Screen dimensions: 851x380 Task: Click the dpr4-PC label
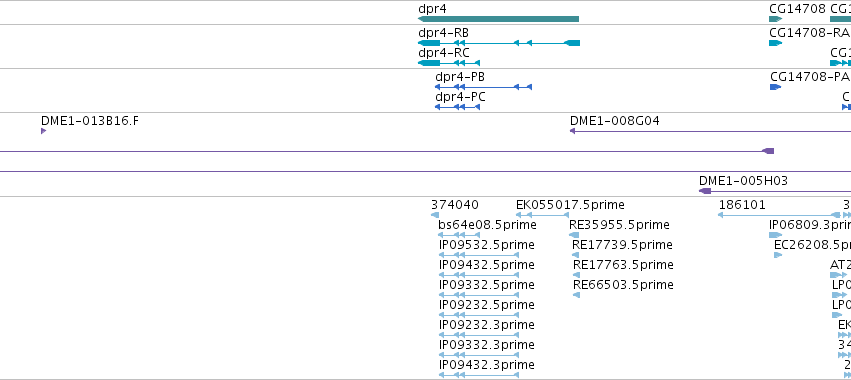coord(460,97)
